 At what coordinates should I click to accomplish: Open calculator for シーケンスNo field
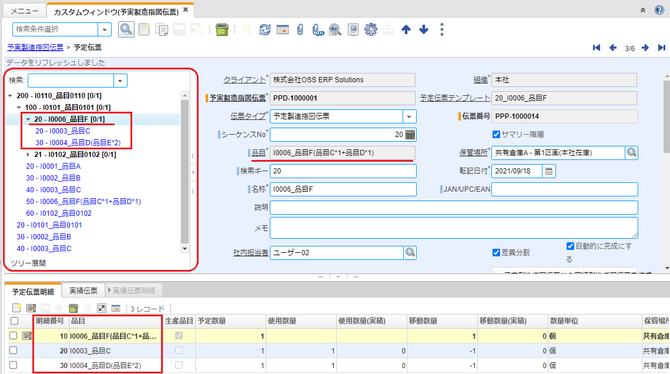pos(410,135)
